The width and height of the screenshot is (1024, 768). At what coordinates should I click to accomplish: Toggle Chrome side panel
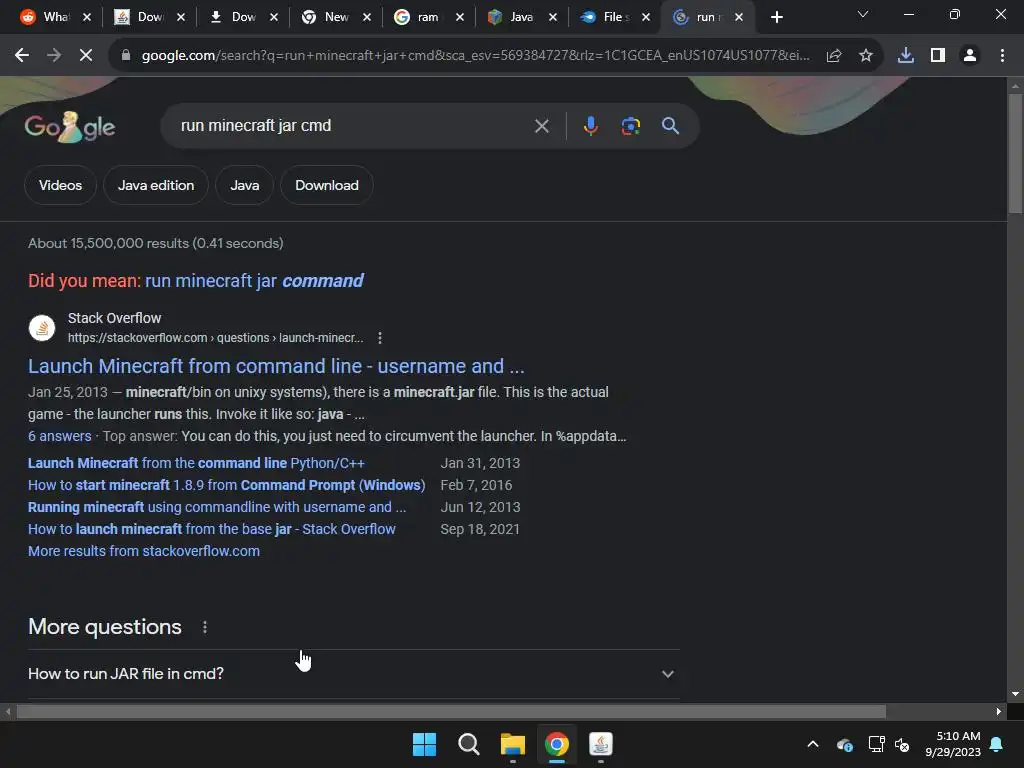938,56
